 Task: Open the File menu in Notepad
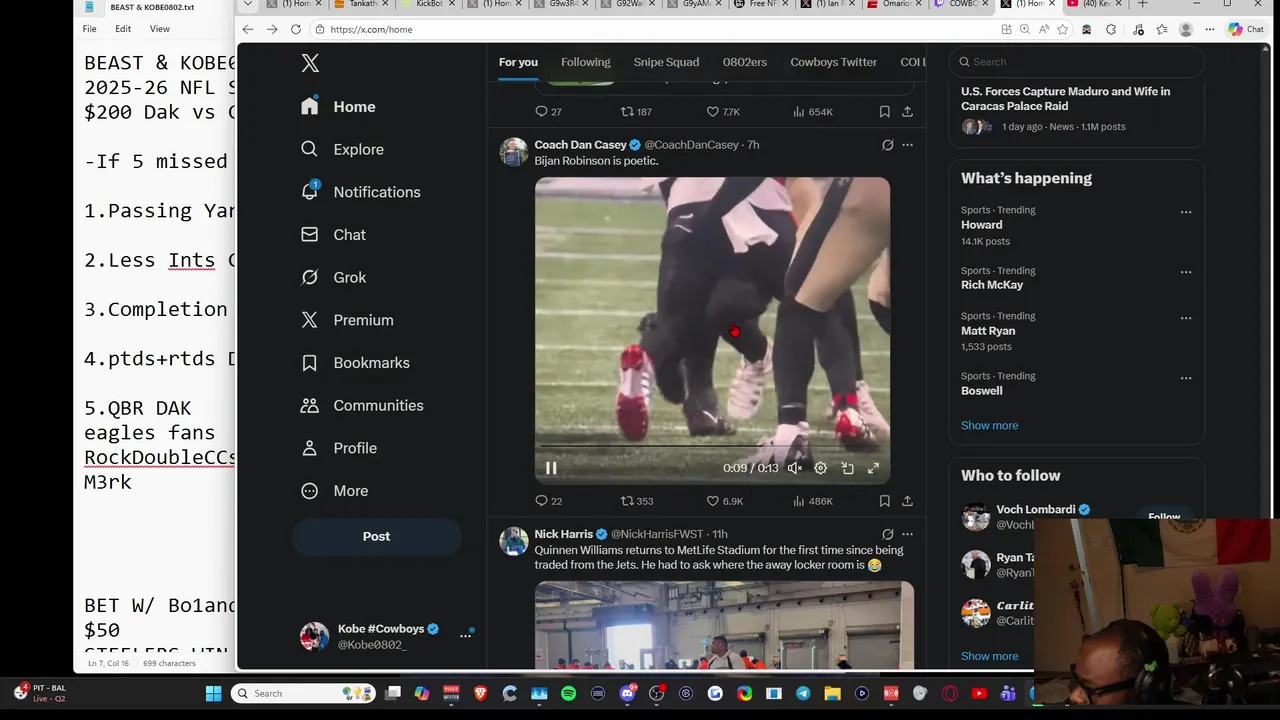[90, 29]
